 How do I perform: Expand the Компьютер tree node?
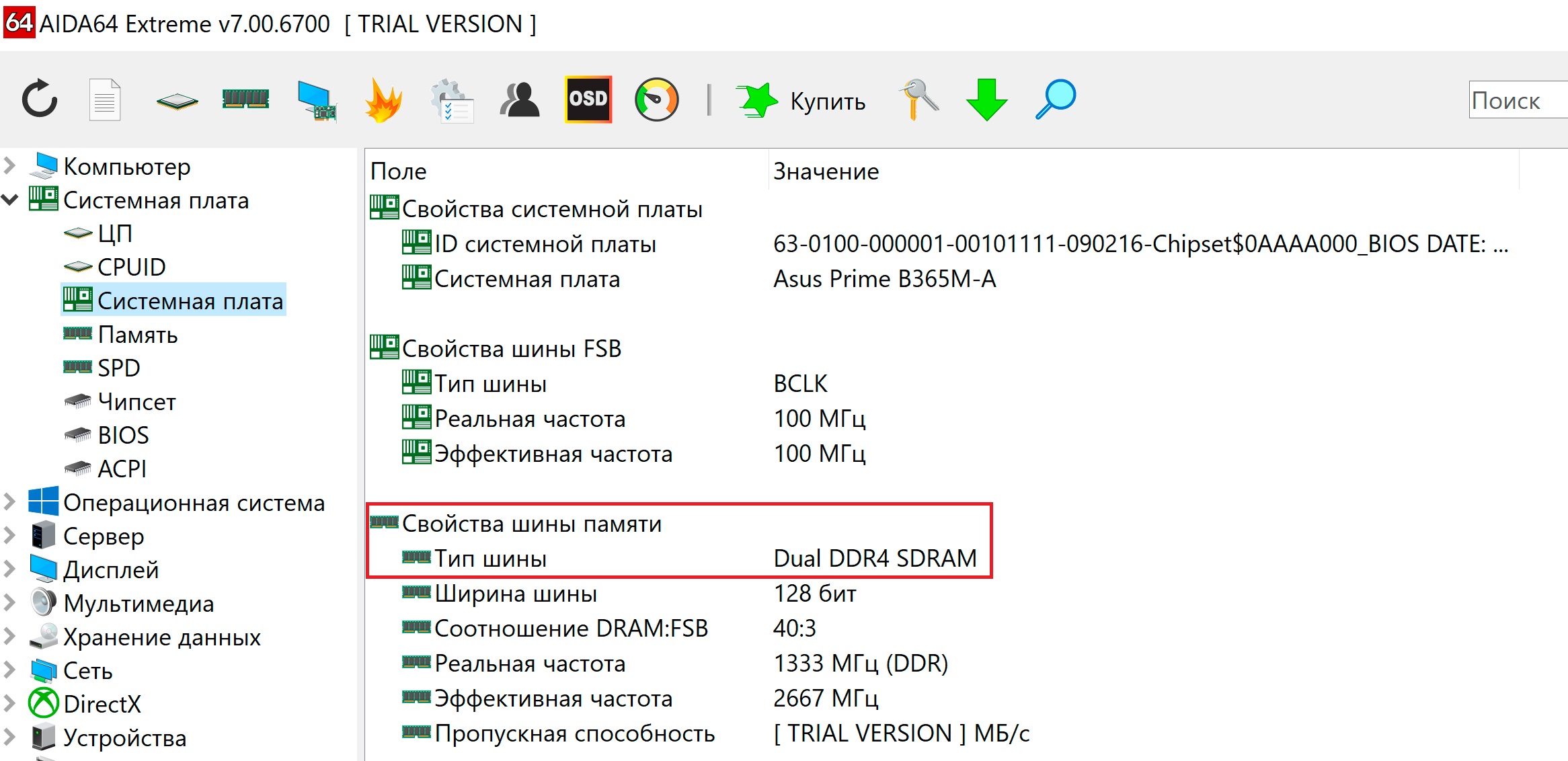coord(9,165)
